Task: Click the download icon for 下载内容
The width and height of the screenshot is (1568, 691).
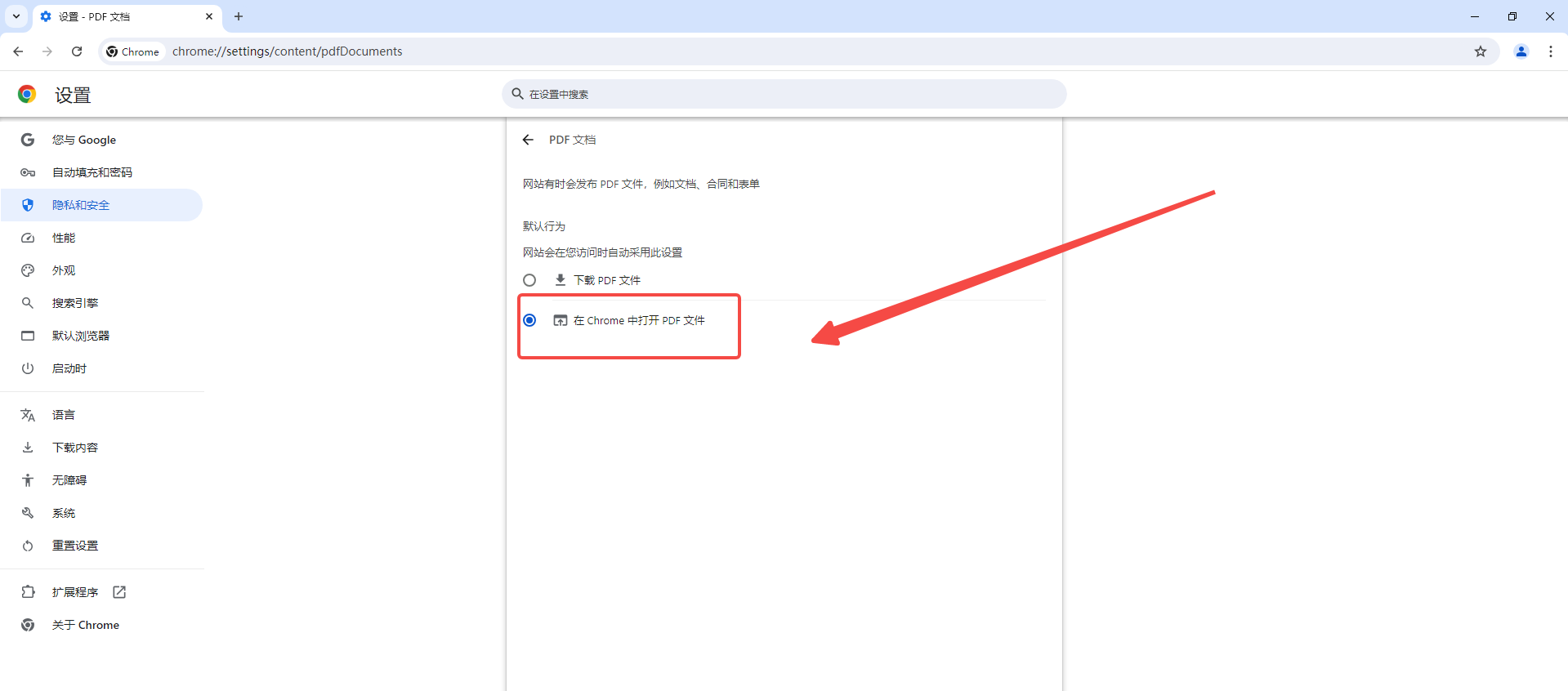Action: (x=28, y=448)
